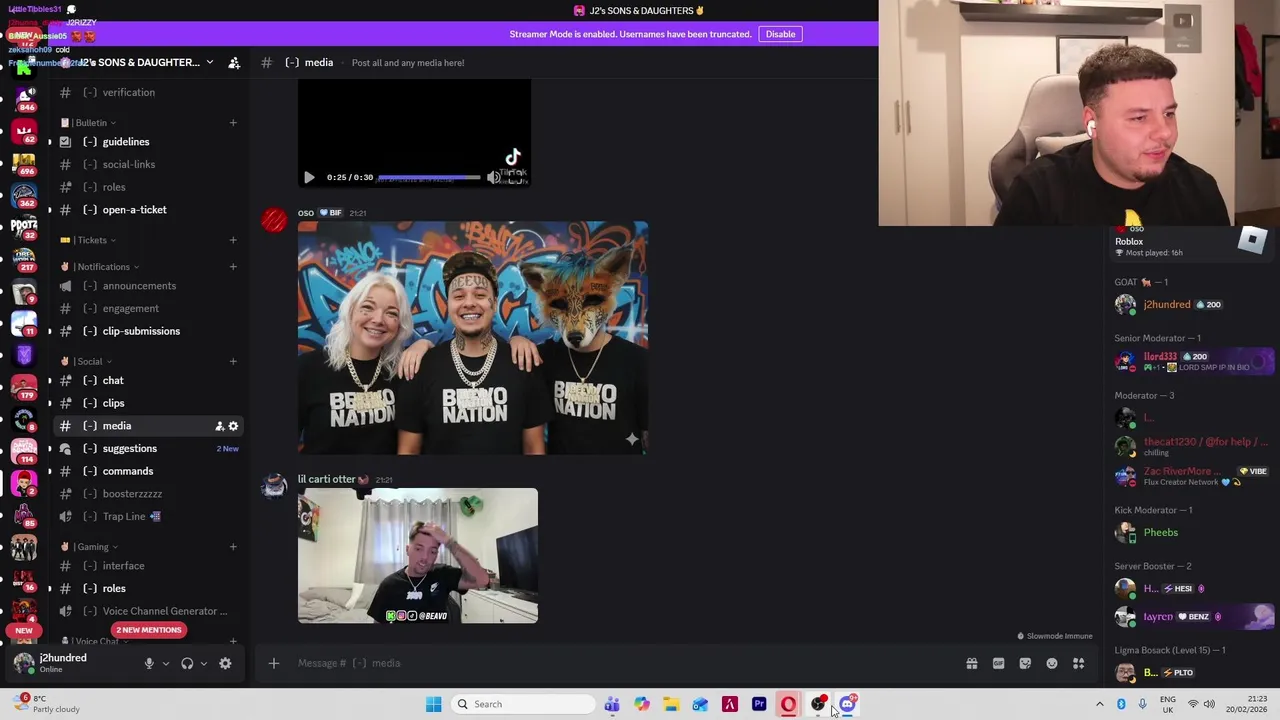Open microphone input options arrow
The image size is (1280, 720).
pyautogui.click(x=166, y=663)
